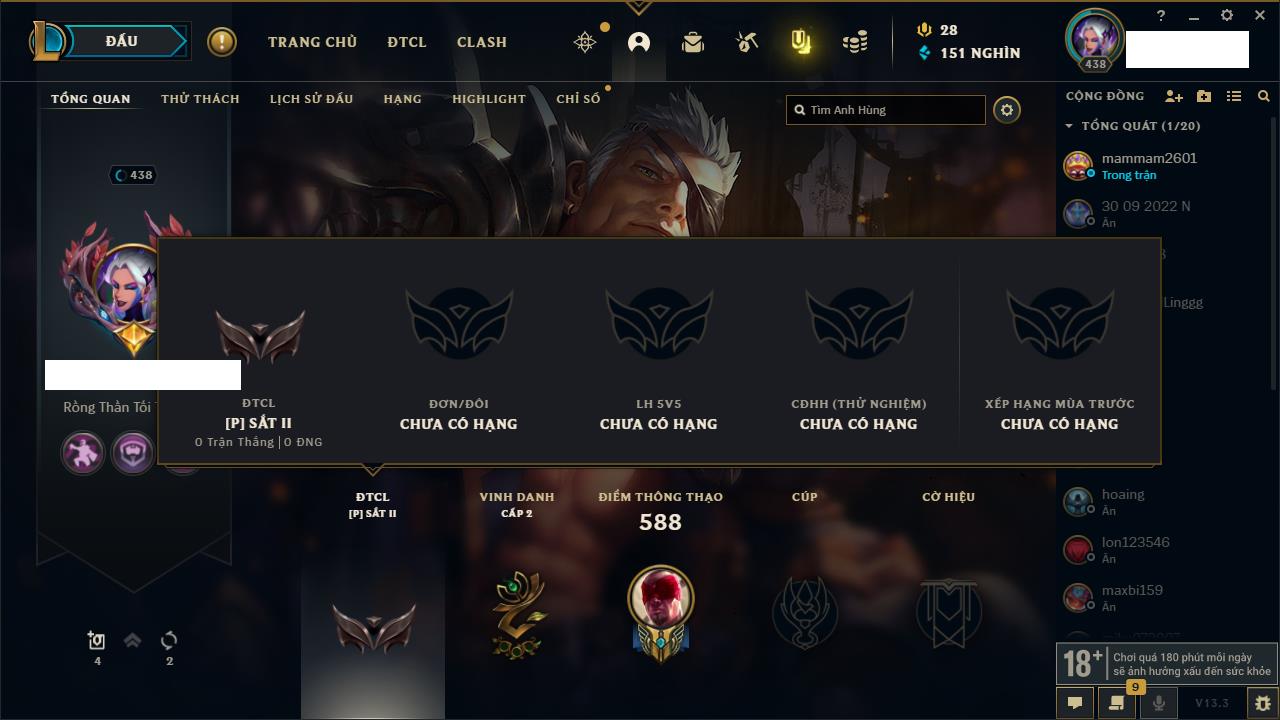Open the missions panel with badge 9
Image resolution: width=1280 pixels, height=720 pixels.
click(x=1117, y=703)
